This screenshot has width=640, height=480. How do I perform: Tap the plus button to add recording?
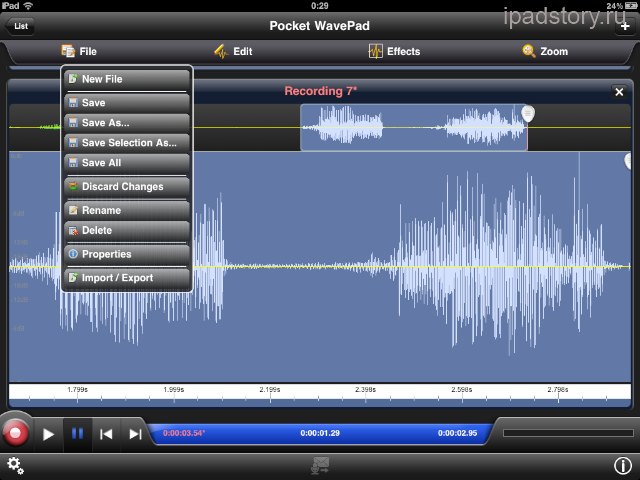click(624, 27)
